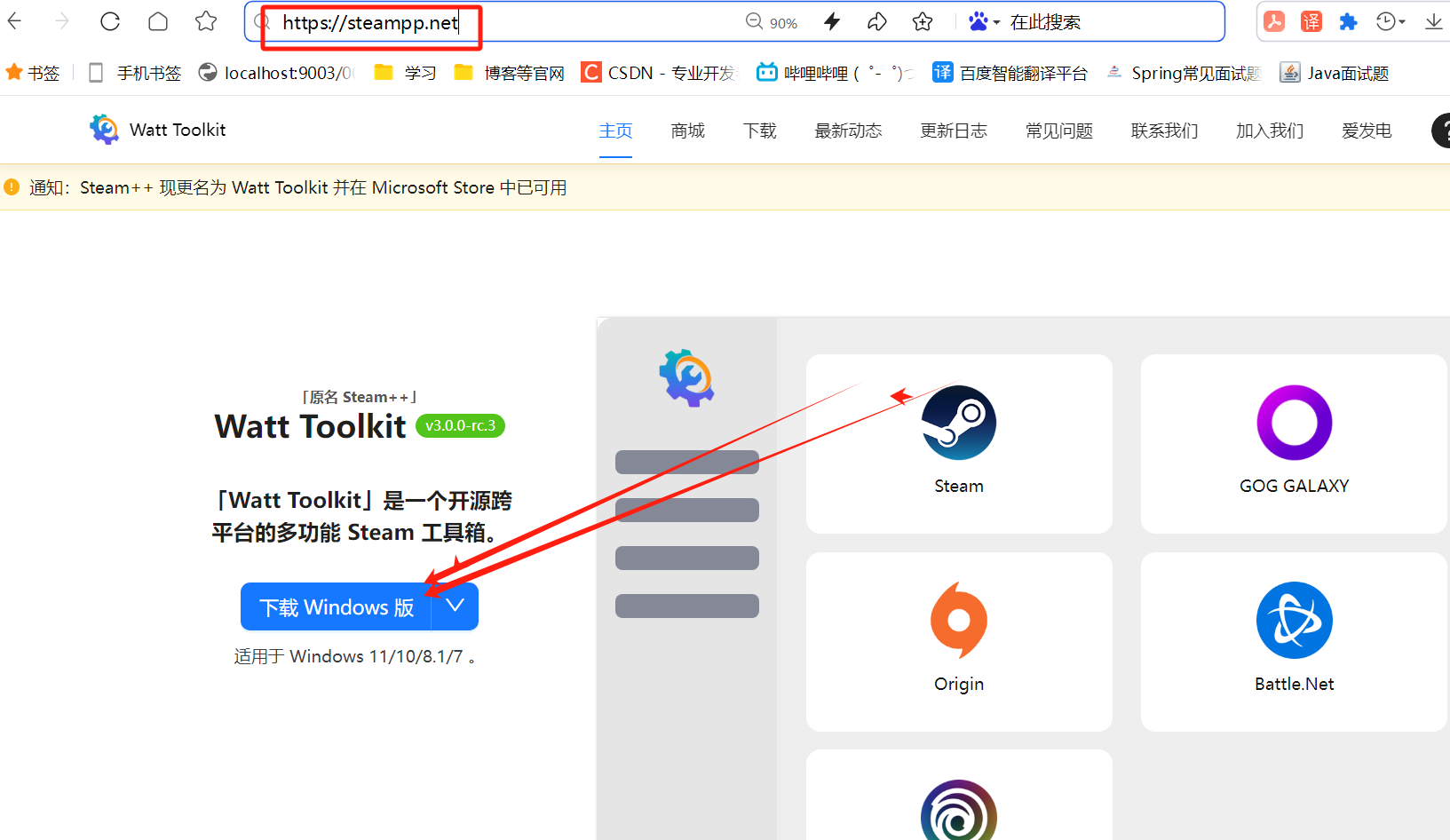This screenshot has height=840, width=1450.
Task: Open 百度智能翻译平台 bookmark
Action: click(x=1010, y=73)
